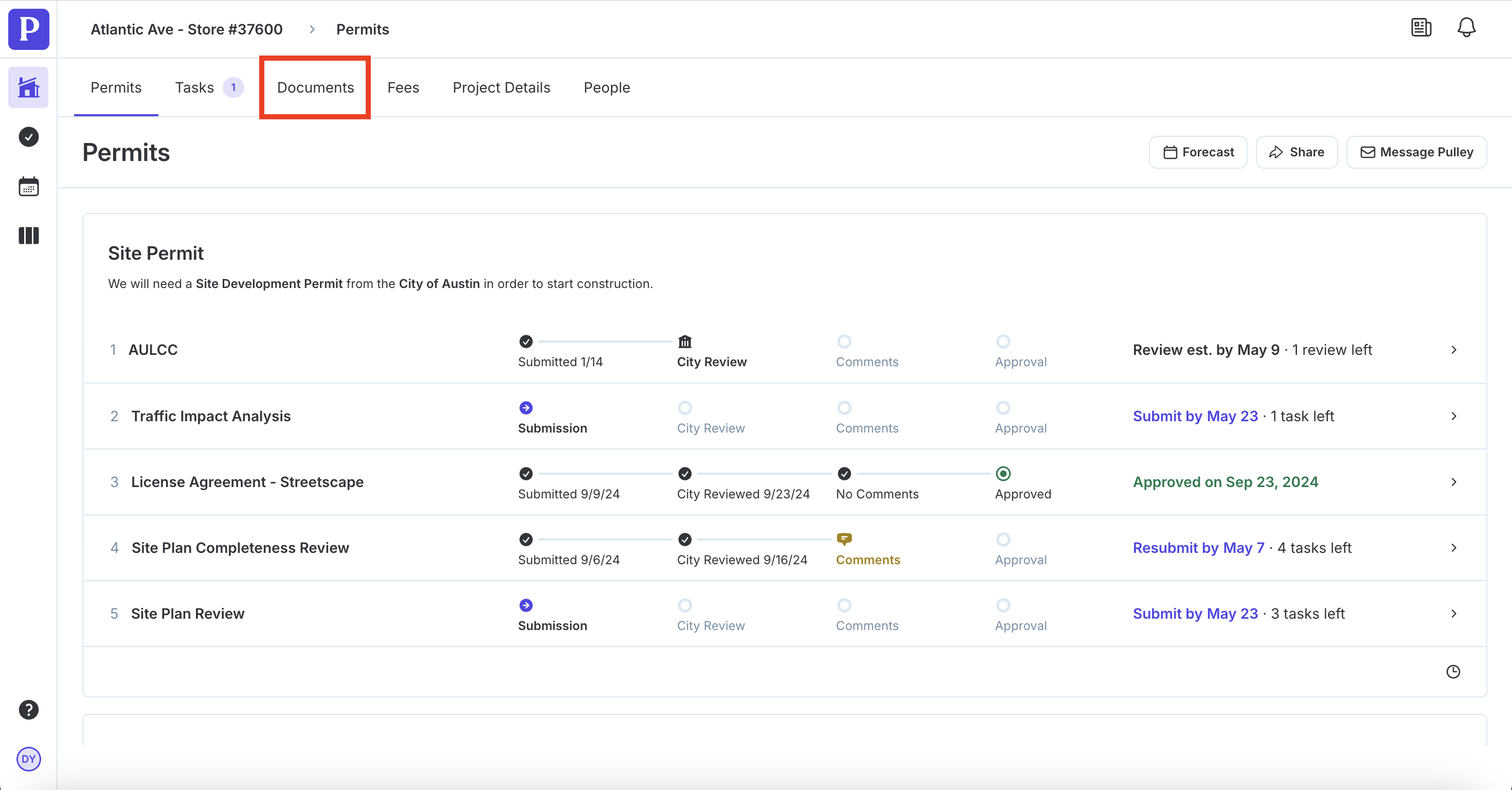Click the help question mark icon

[x=28, y=709]
